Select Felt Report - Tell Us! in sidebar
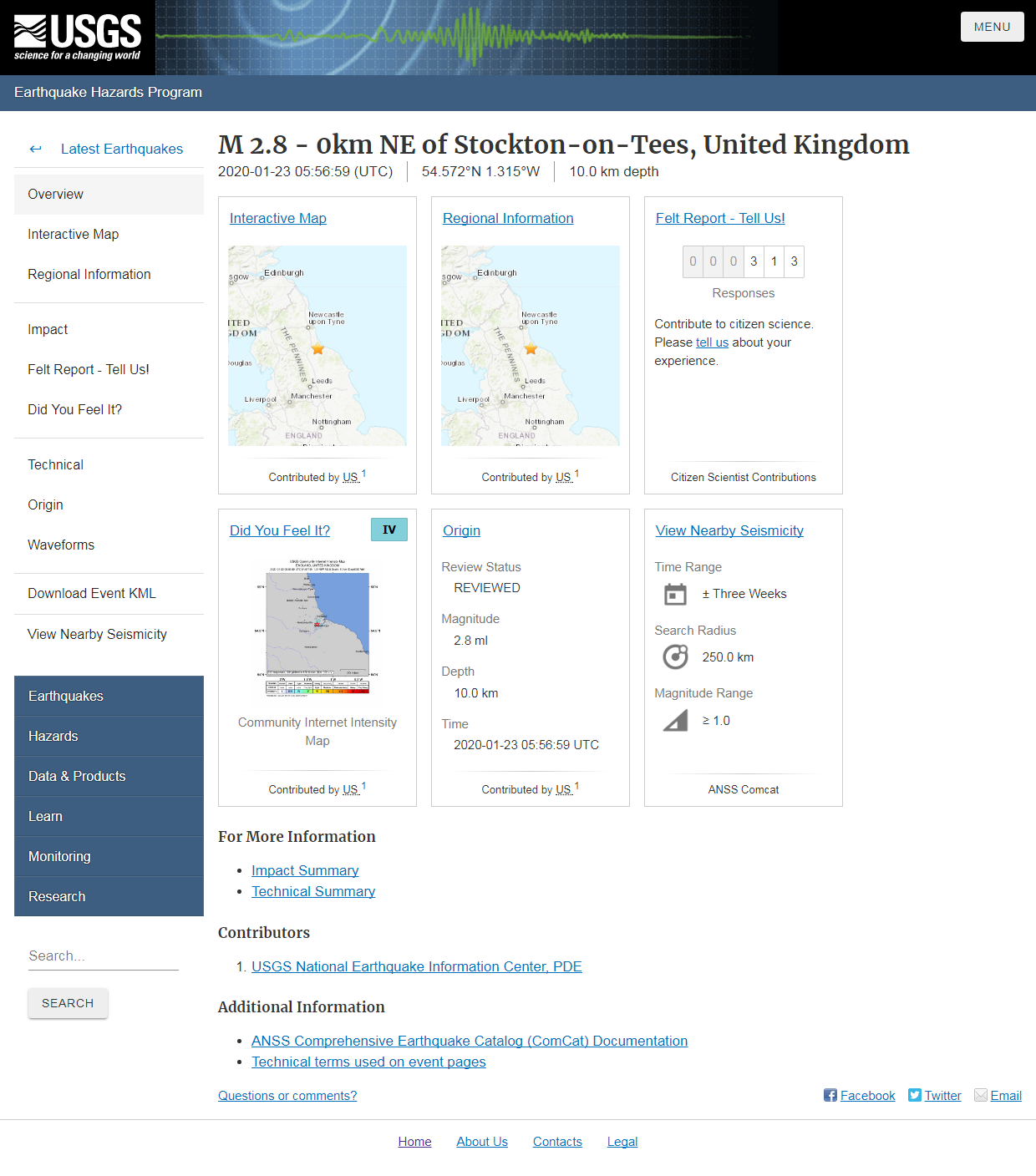 tap(109, 369)
